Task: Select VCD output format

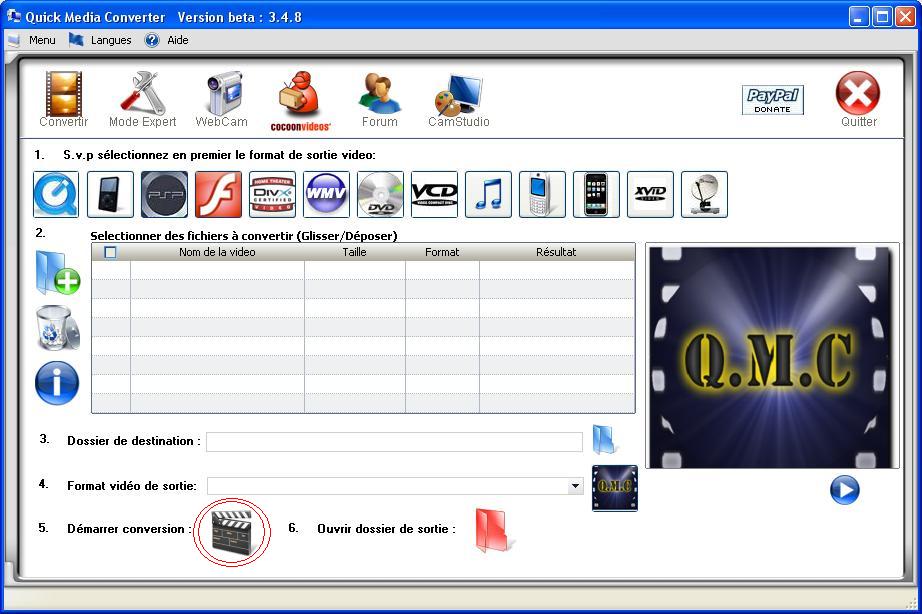Action: point(435,194)
